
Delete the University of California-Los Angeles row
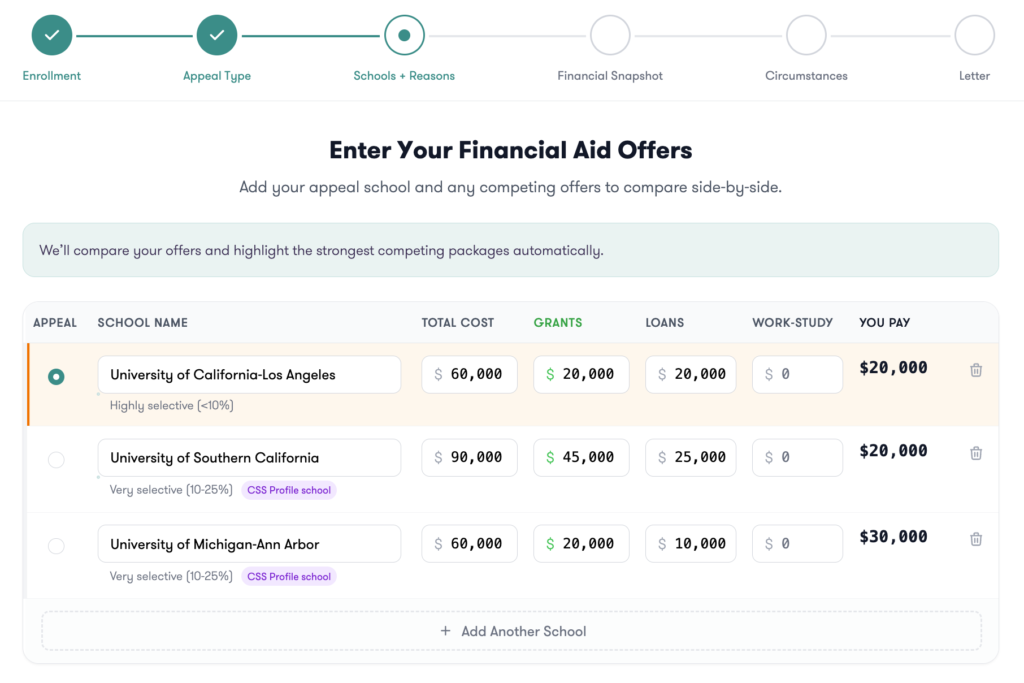click(975, 369)
